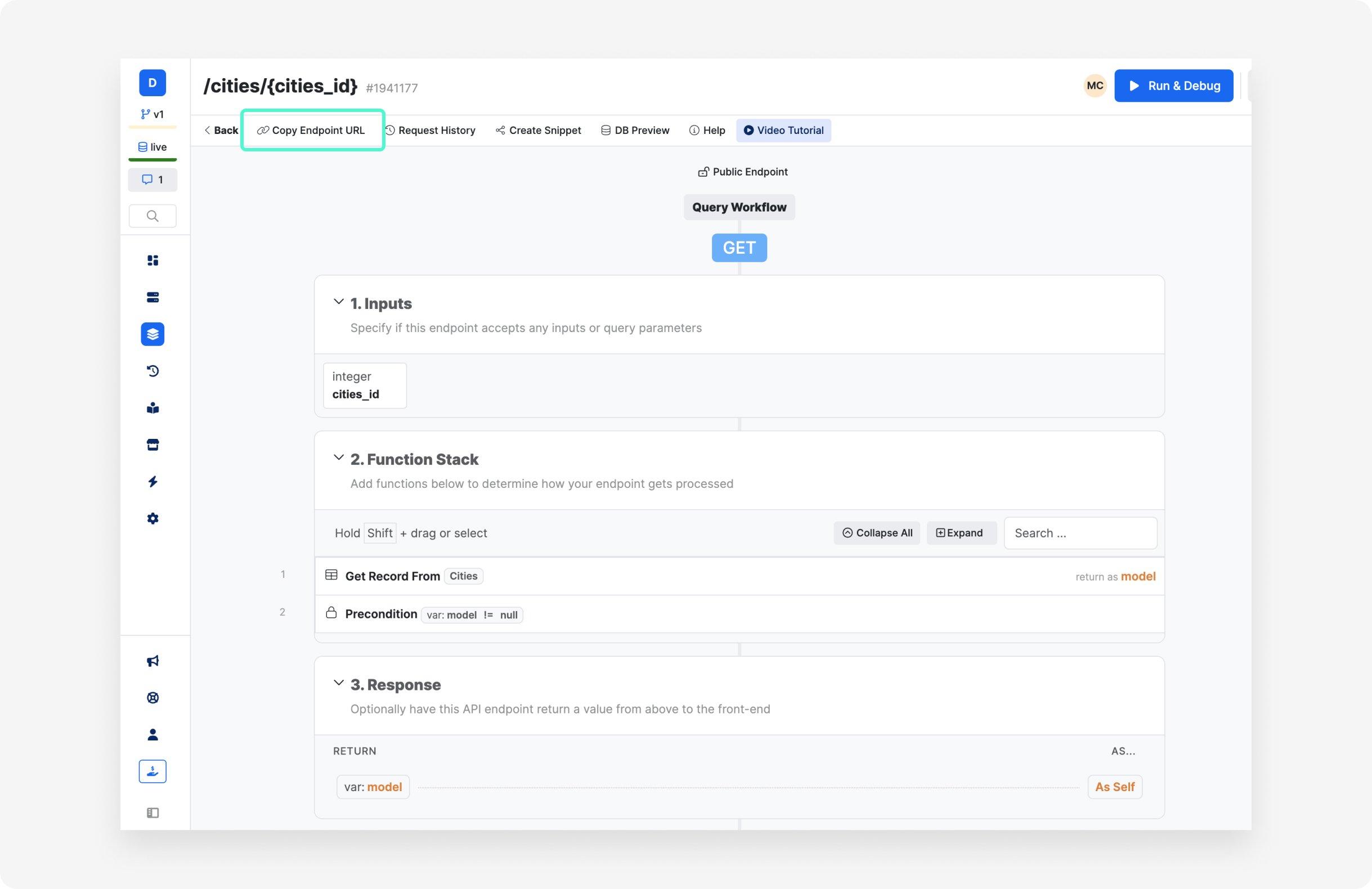Open the DB Preview menu item

tap(635, 131)
